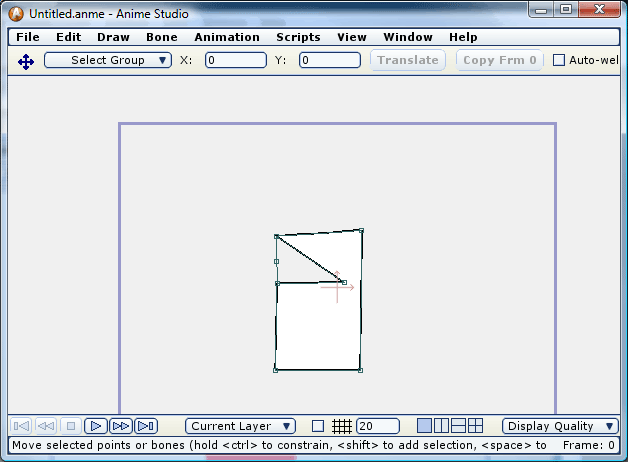Switch to stacked two-pane view layout
This screenshot has width=628, height=462.
pos(458,426)
